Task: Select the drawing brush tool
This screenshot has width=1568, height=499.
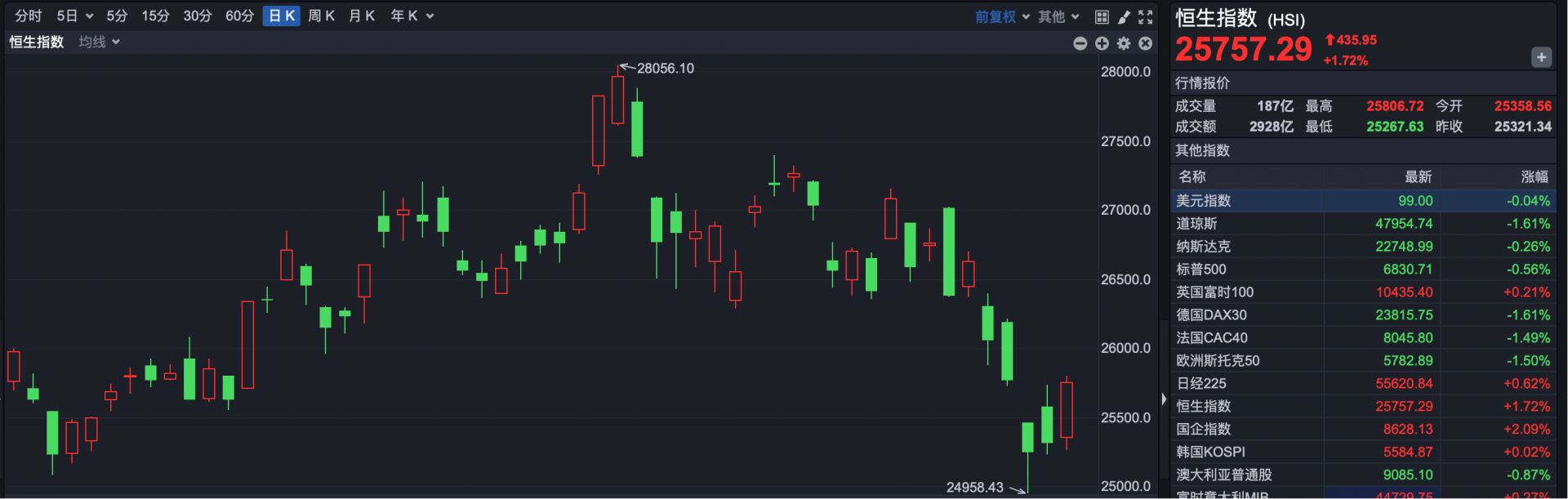Action: pos(1124,16)
